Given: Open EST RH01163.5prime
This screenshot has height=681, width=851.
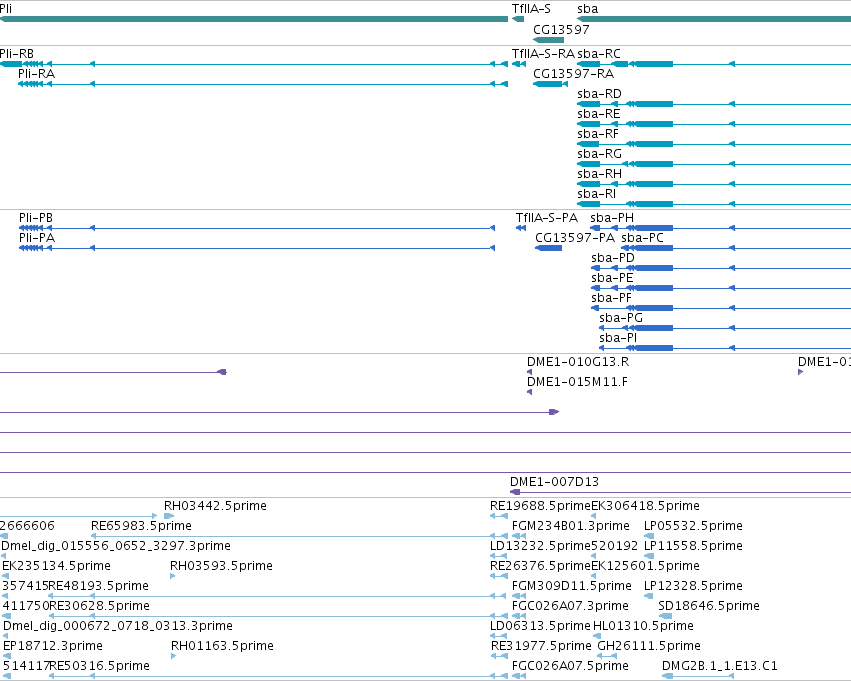Looking at the screenshot, I should click(222, 647).
